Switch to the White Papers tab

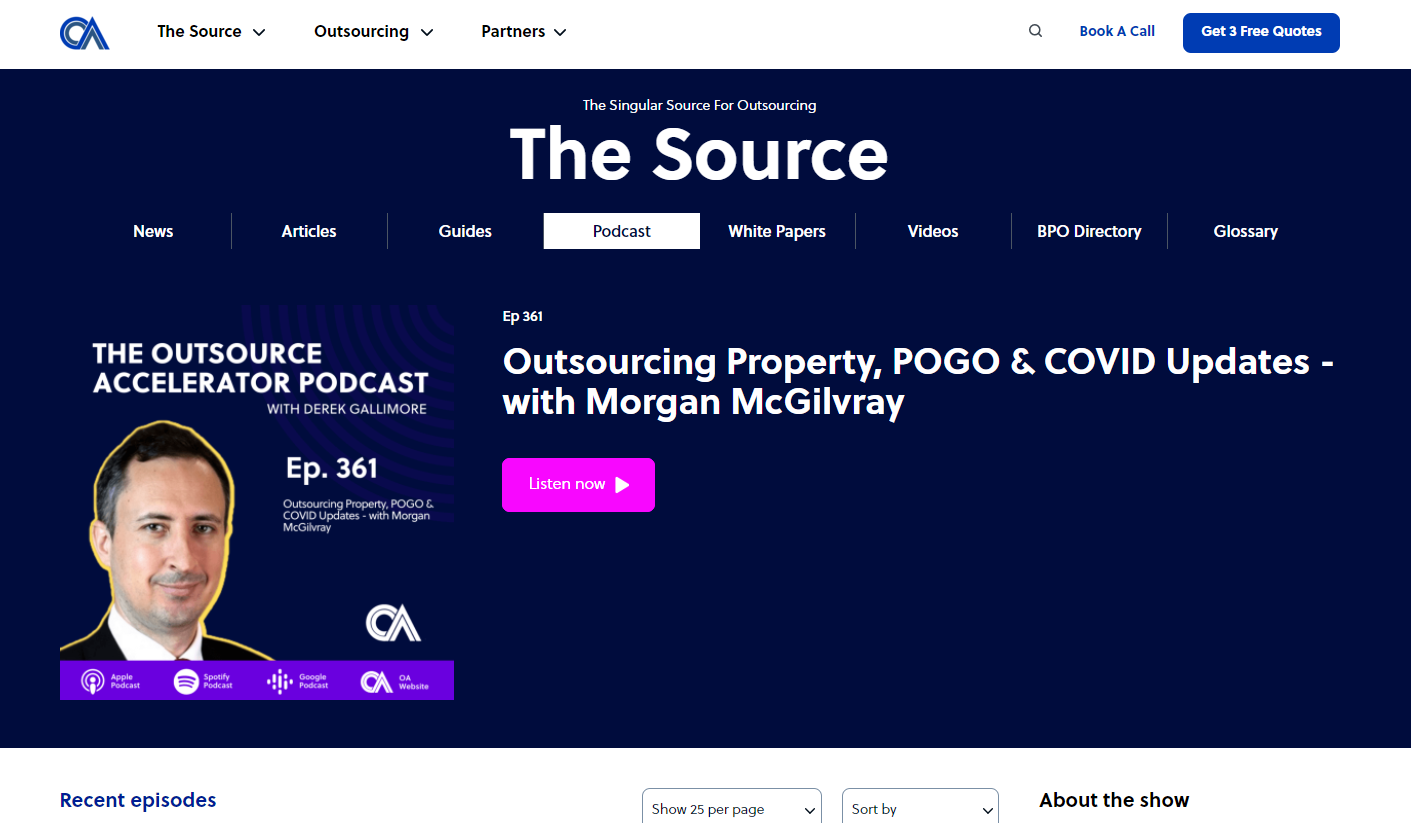777,231
